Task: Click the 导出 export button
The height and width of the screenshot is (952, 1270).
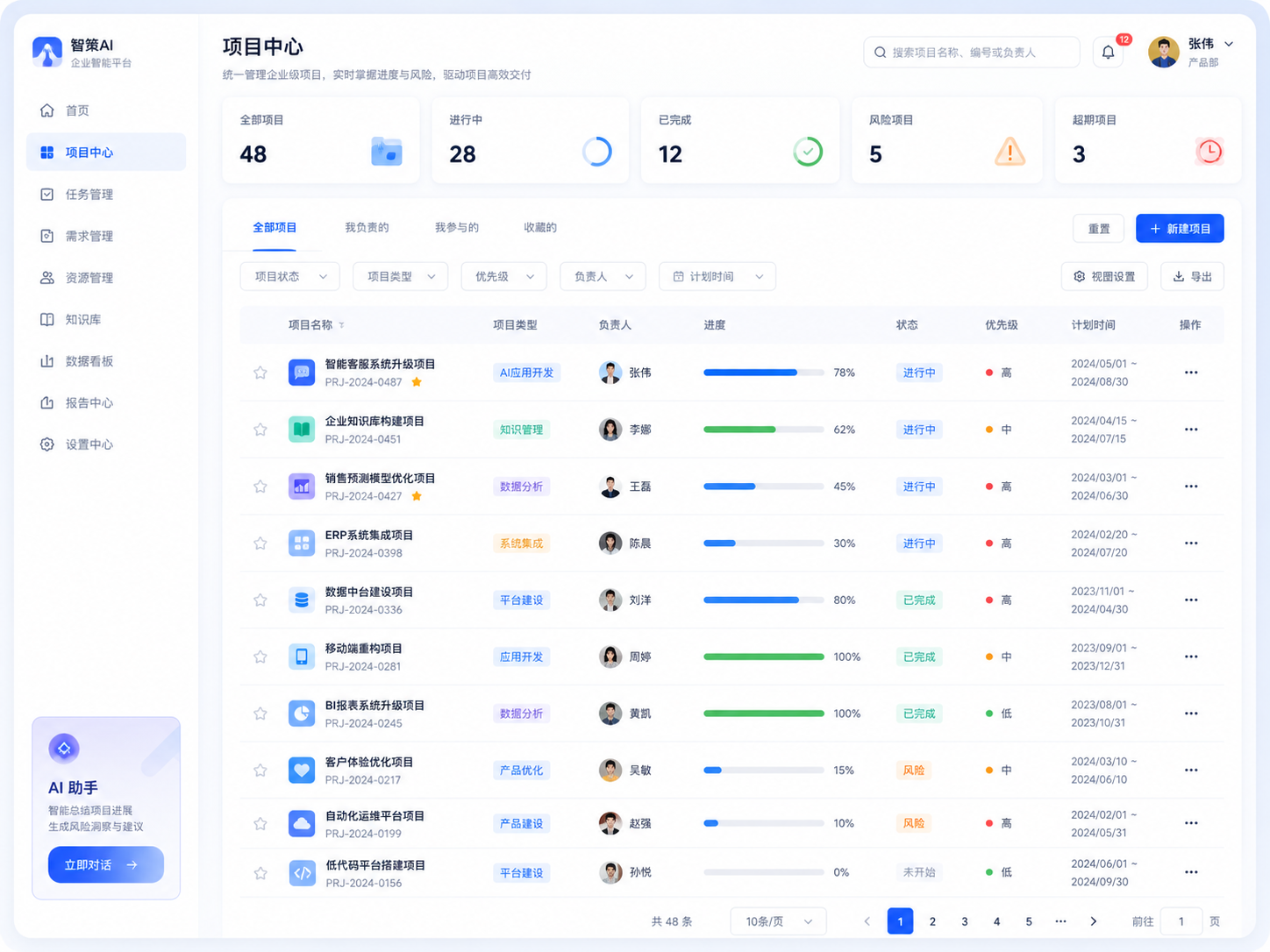Action: 1193,277
